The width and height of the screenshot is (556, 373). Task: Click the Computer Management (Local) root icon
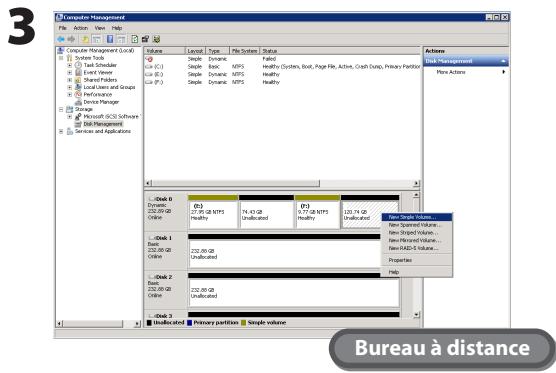[61, 51]
